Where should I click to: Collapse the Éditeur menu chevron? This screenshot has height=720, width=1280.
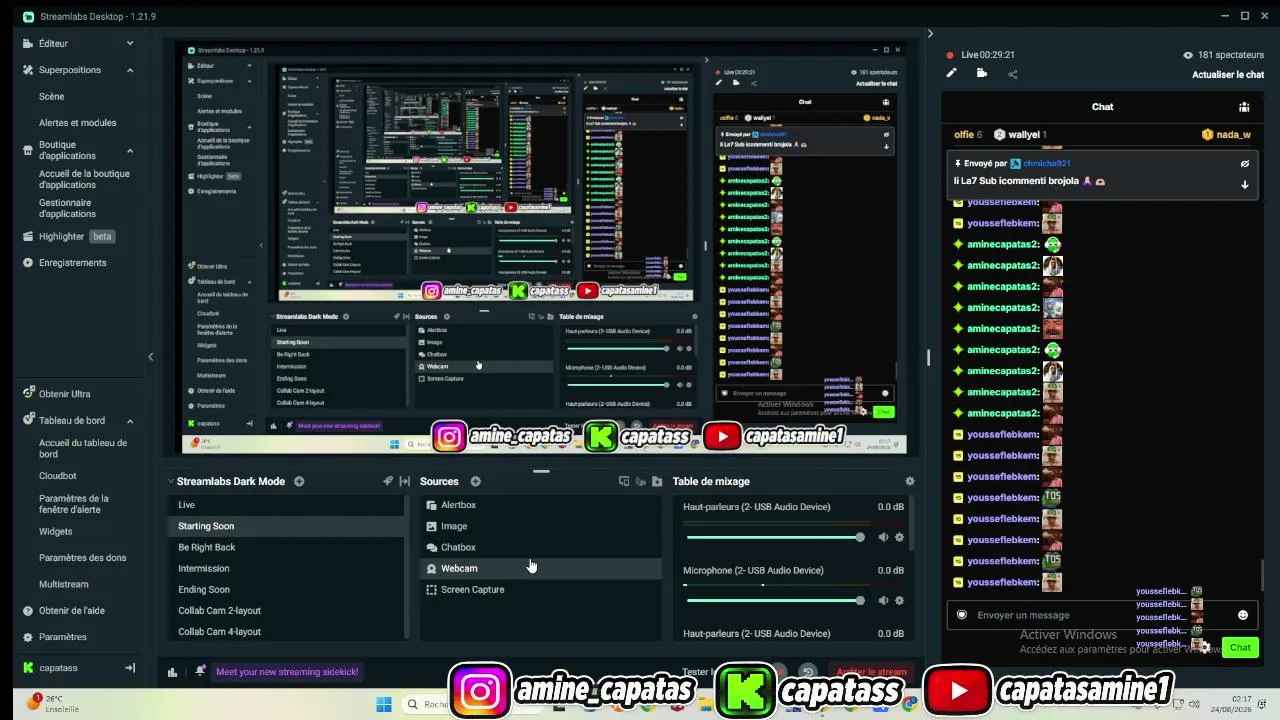coord(130,44)
